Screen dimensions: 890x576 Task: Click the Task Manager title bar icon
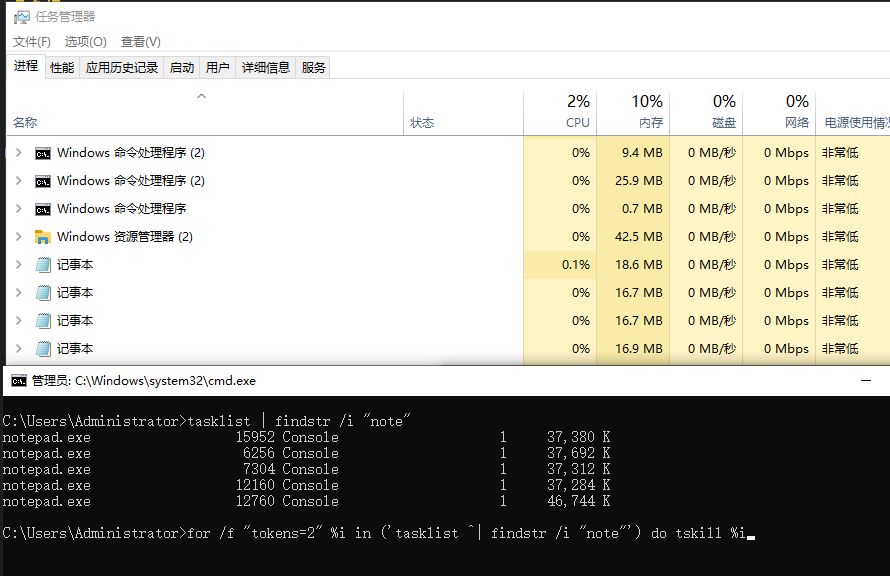point(21,17)
